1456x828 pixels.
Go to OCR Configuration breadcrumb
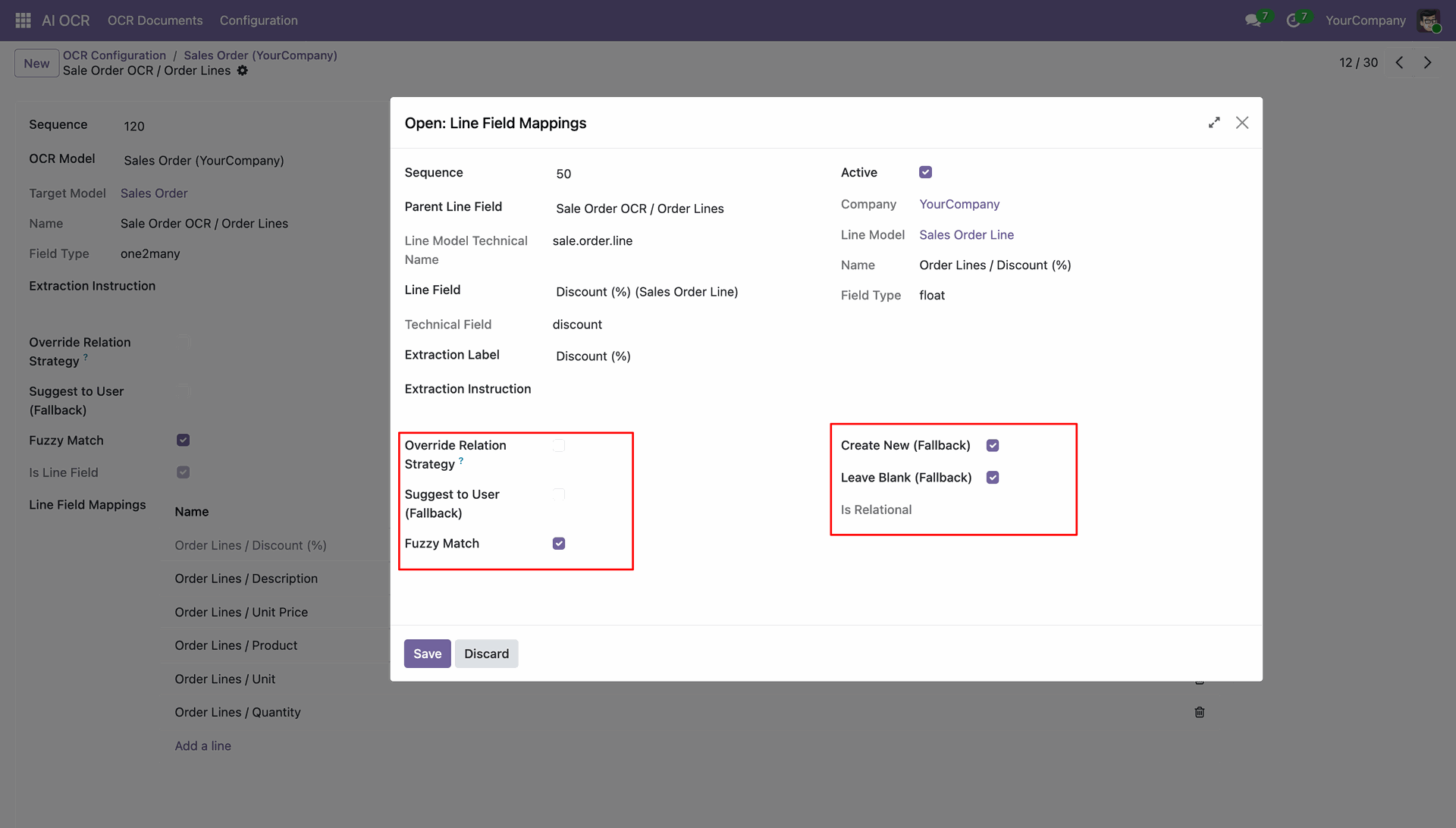114,55
